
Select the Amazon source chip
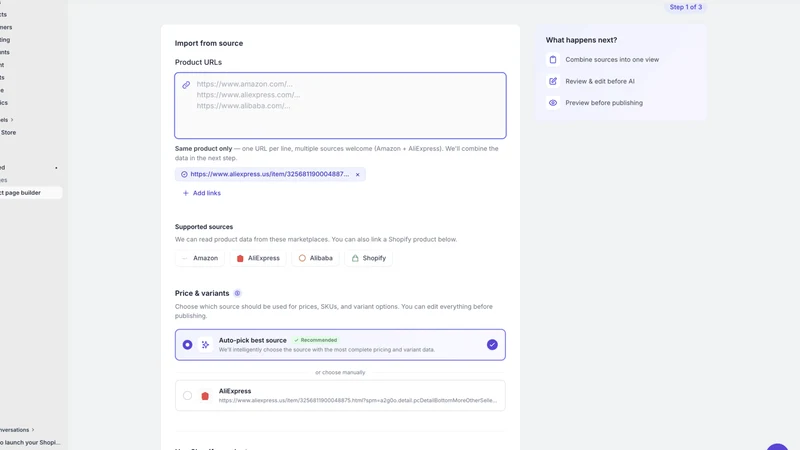(x=200, y=258)
